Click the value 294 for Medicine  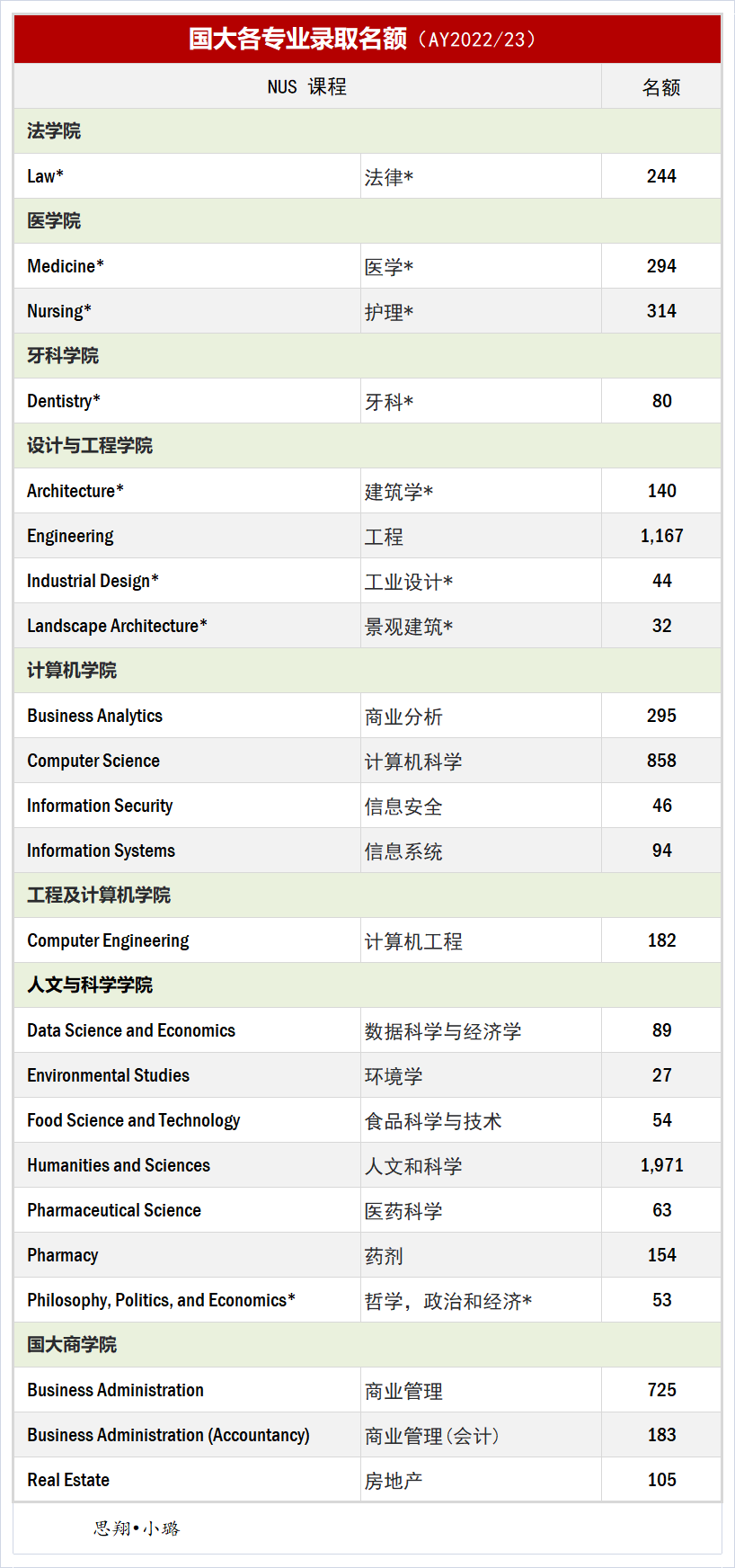(x=661, y=266)
